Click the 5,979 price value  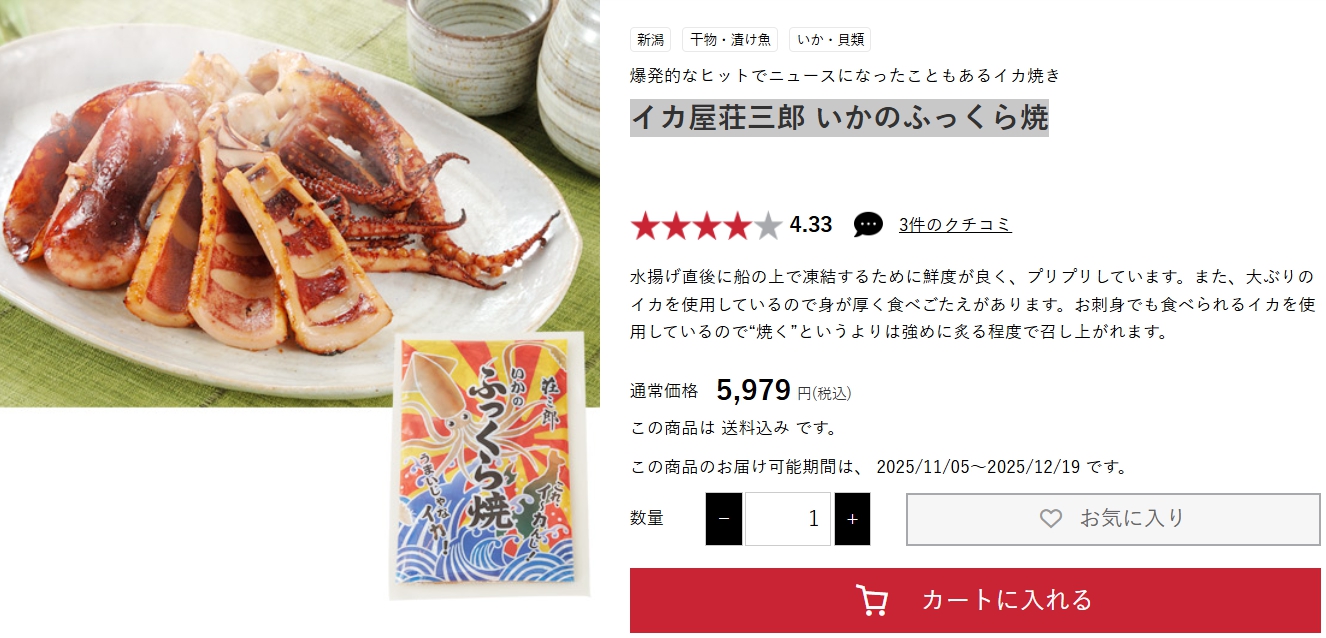754,390
